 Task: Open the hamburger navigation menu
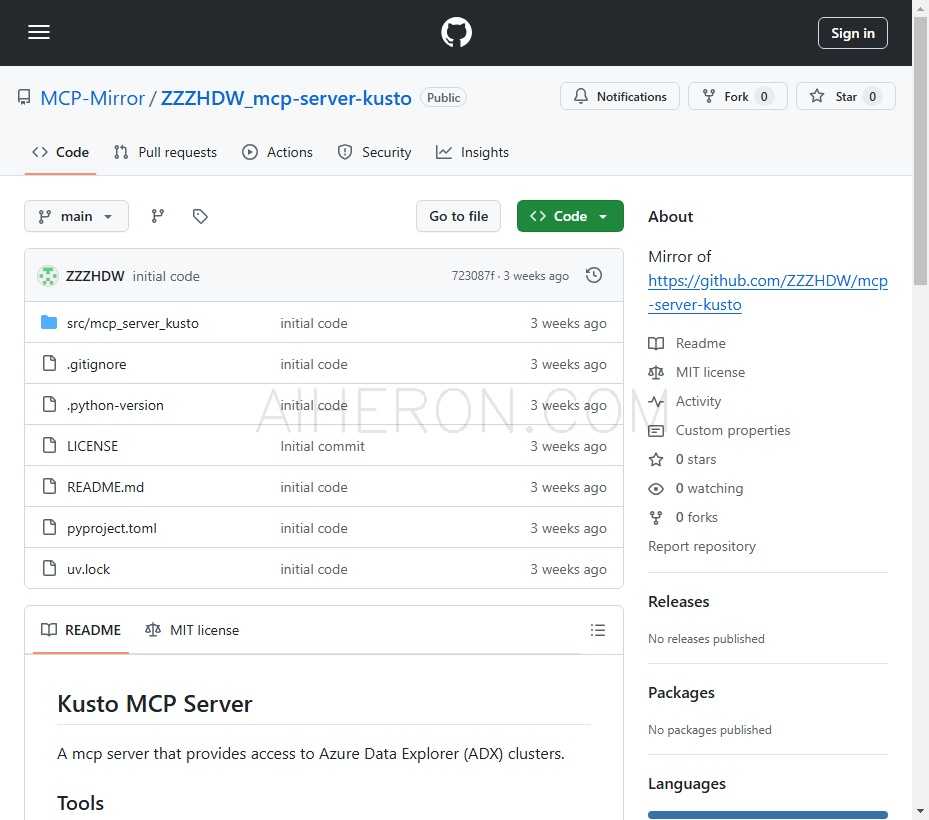point(39,33)
